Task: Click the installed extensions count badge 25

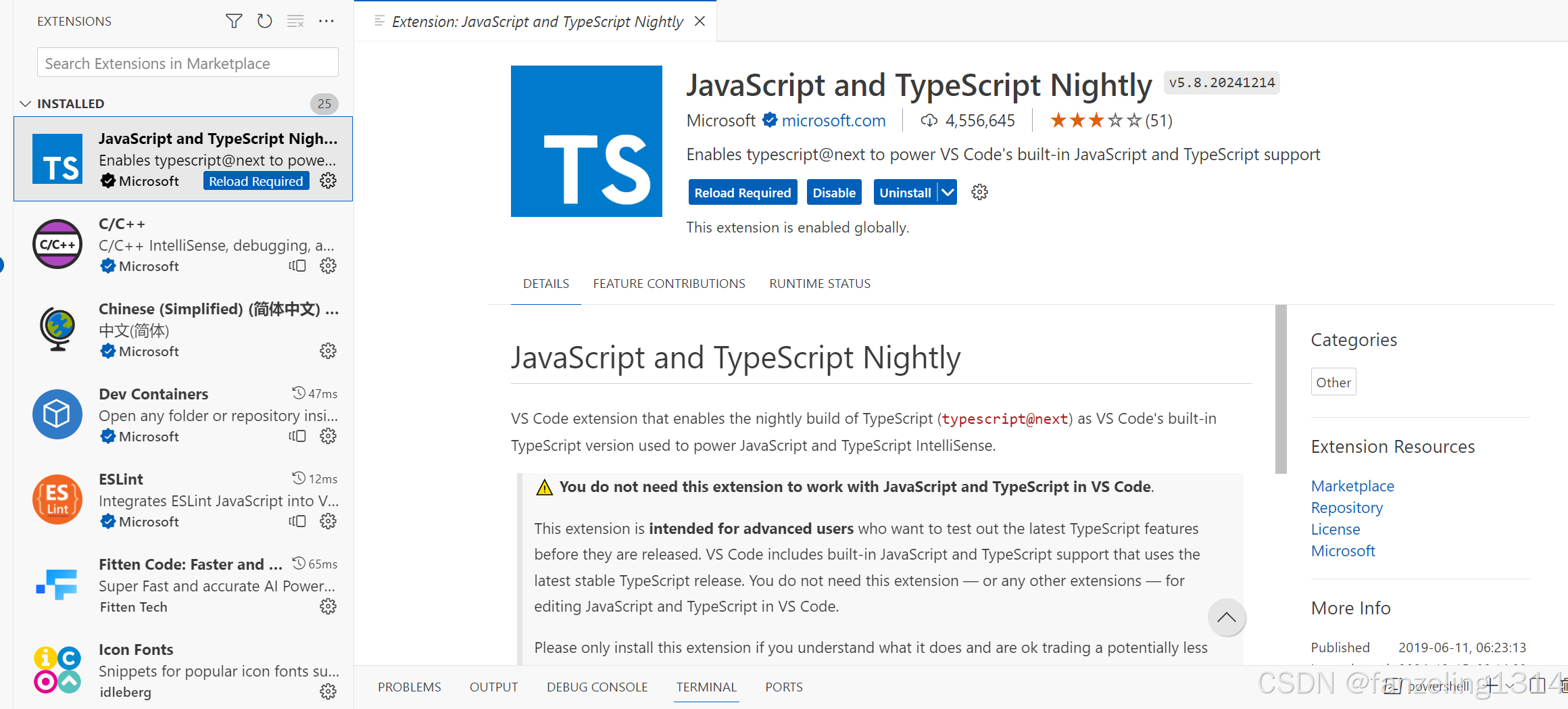Action: 324,103
